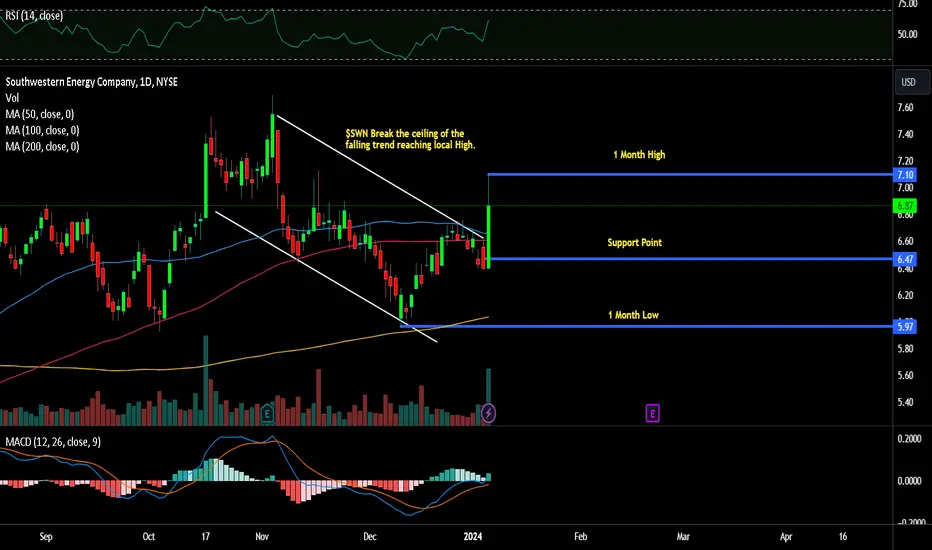Select the RSI (14, close) indicator label
Viewport: 932px width, 550px height.
coord(34,16)
